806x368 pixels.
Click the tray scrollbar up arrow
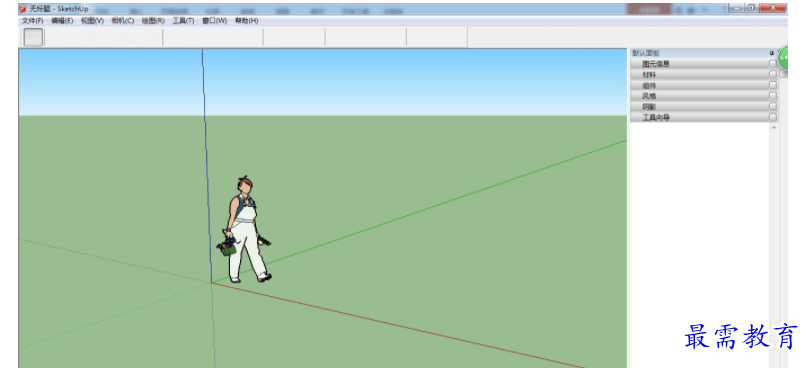coord(775,127)
